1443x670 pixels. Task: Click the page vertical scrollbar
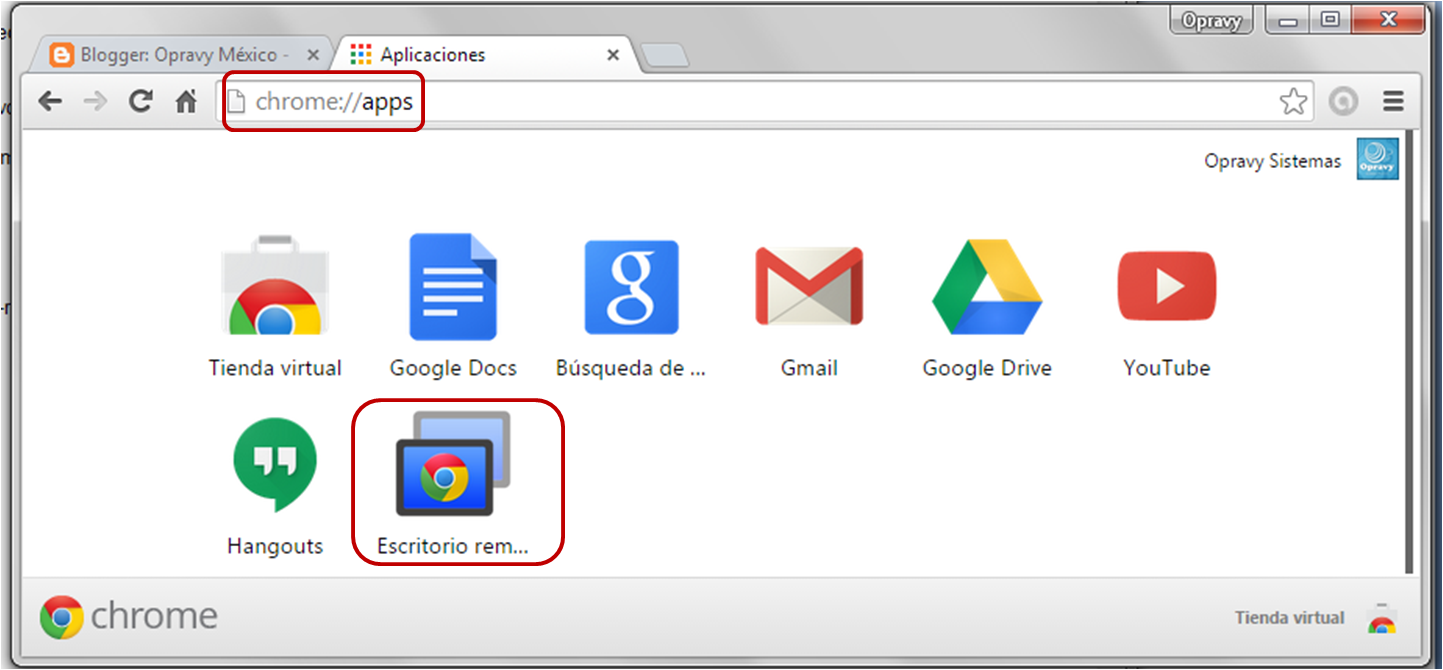pyautogui.click(x=1410, y=350)
